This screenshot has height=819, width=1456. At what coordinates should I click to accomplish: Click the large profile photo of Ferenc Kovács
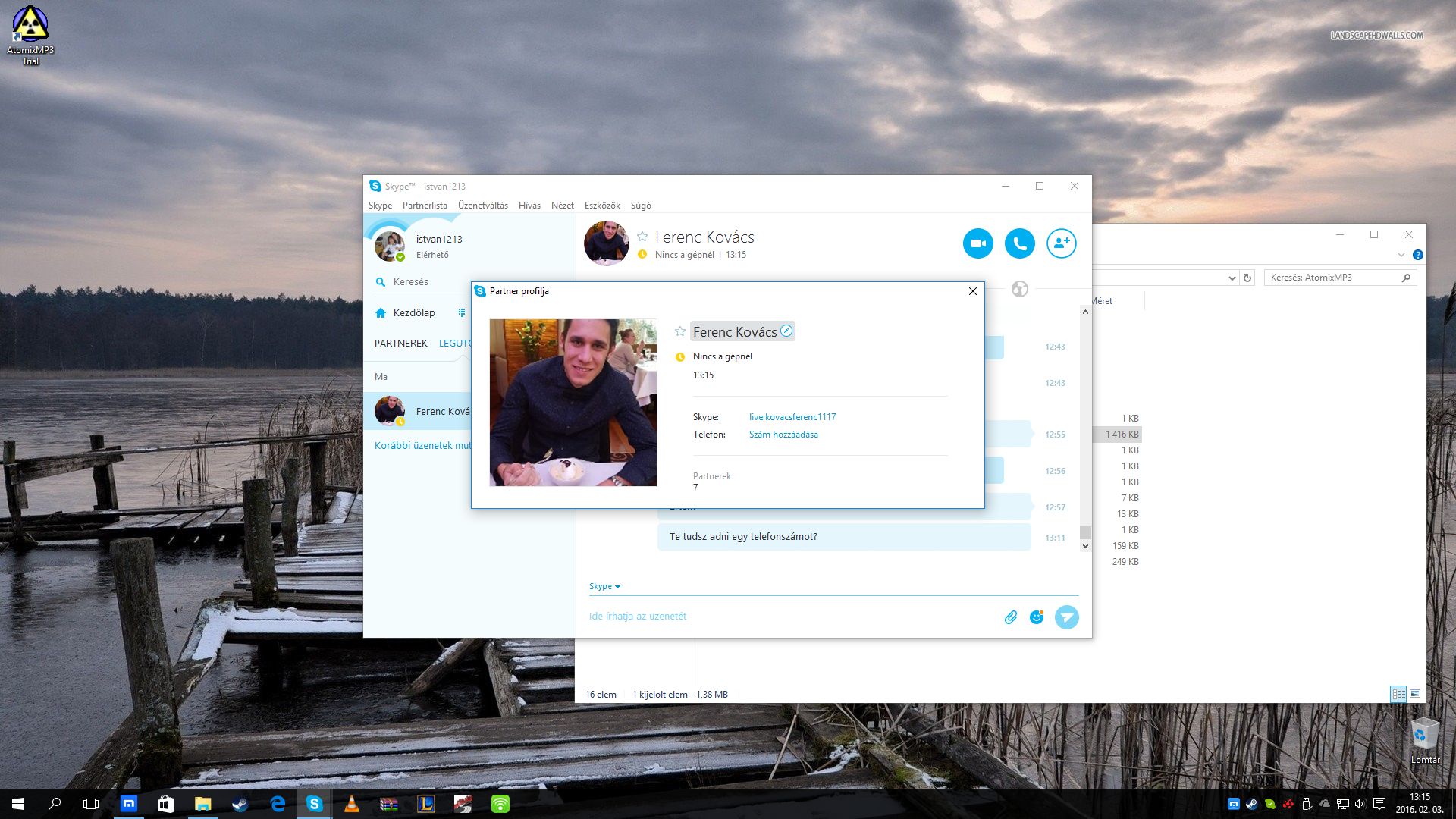click(573, 403)
